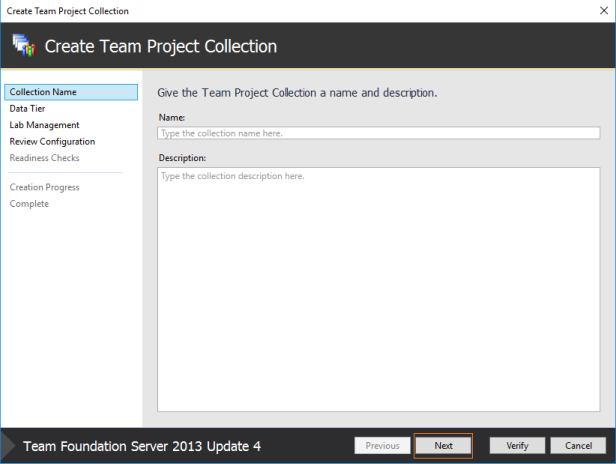The image size is (616, 464).
Task: Click the Creation Progress step
Action: point(44,187)
